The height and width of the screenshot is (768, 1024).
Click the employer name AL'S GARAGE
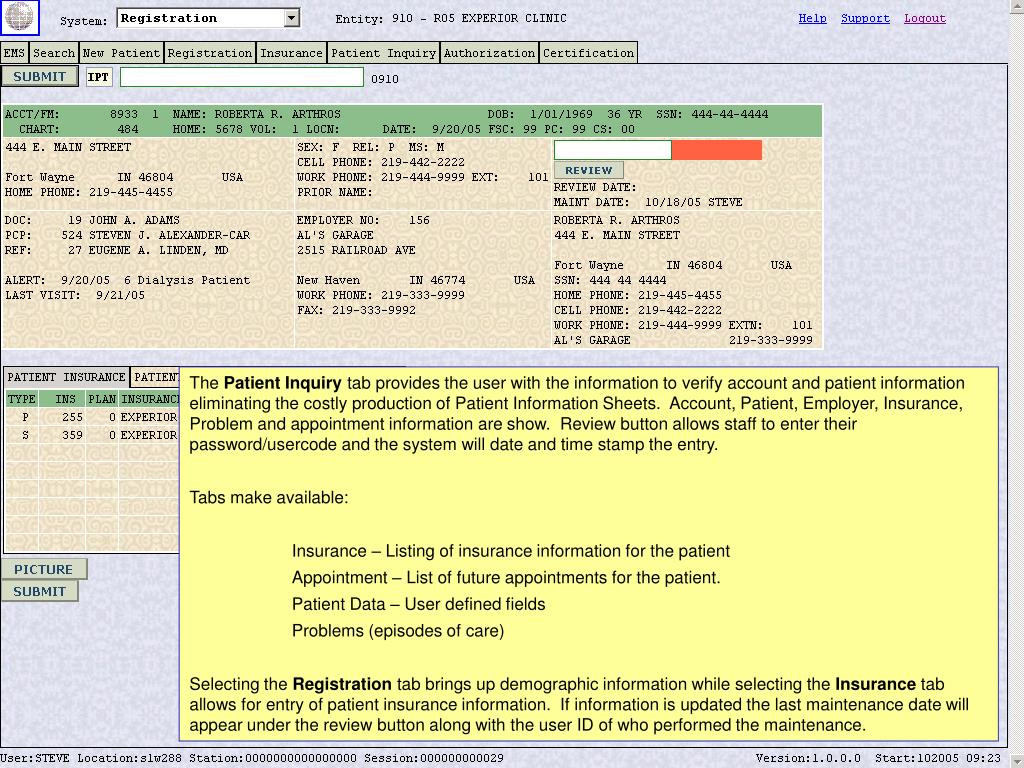[335, 235]
